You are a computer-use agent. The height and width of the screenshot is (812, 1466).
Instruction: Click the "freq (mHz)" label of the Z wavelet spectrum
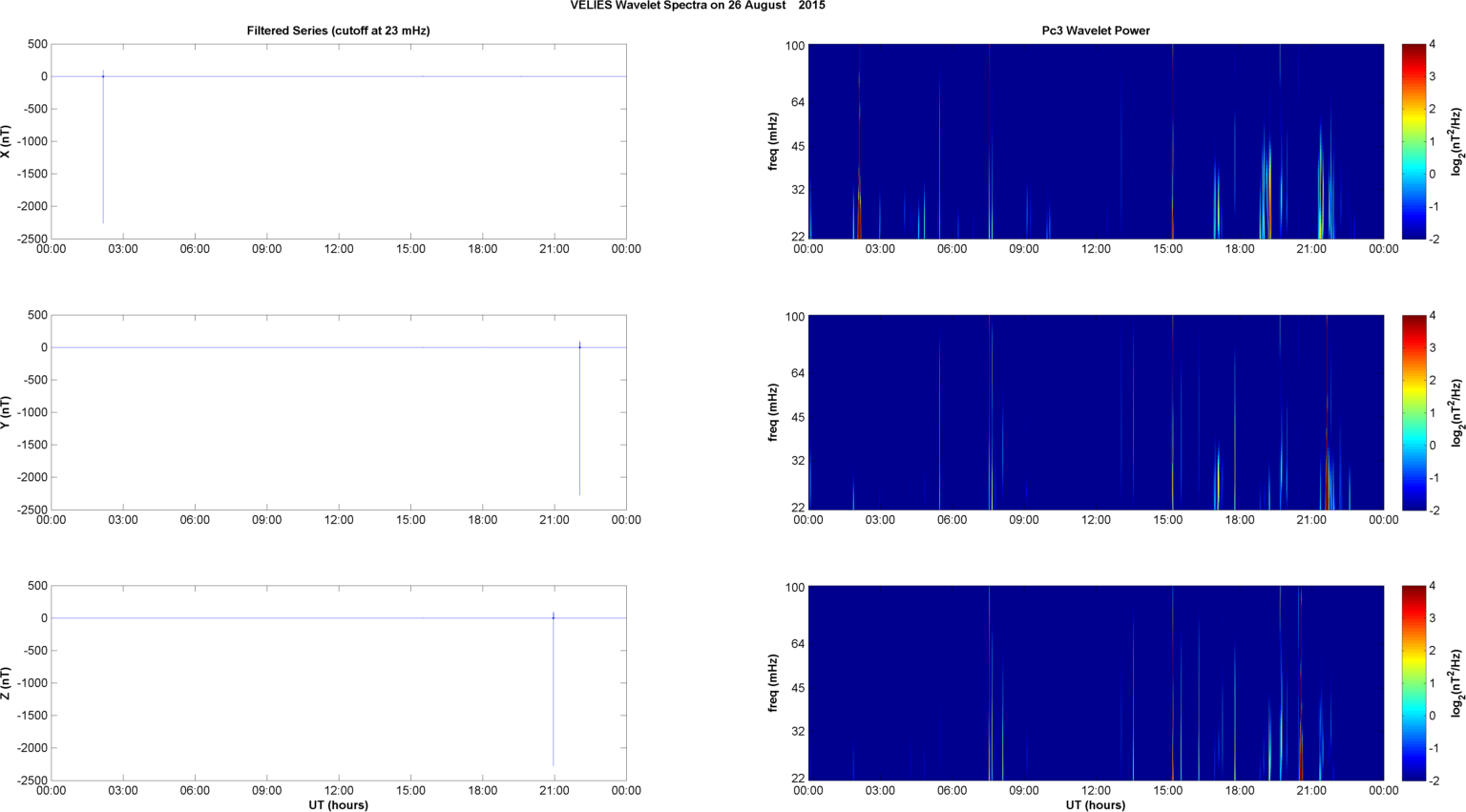pos(772,683)
